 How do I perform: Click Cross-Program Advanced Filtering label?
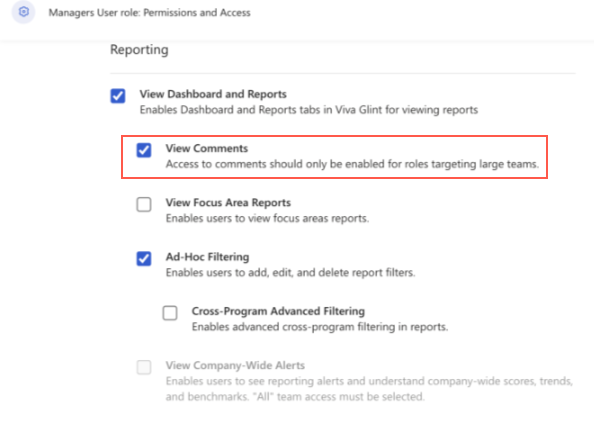[278, 311]
